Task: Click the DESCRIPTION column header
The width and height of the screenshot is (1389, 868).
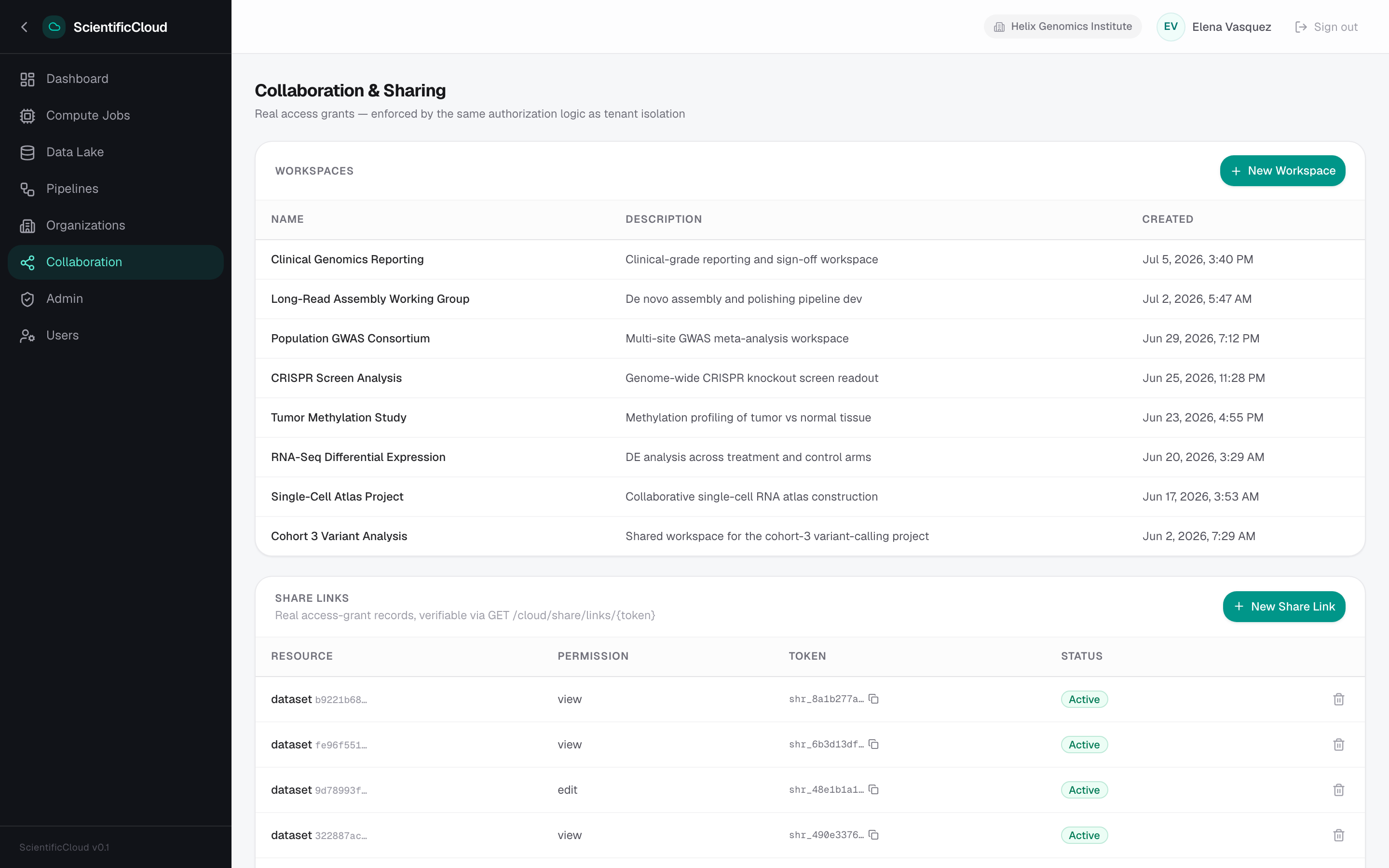Action: (664, 219)
